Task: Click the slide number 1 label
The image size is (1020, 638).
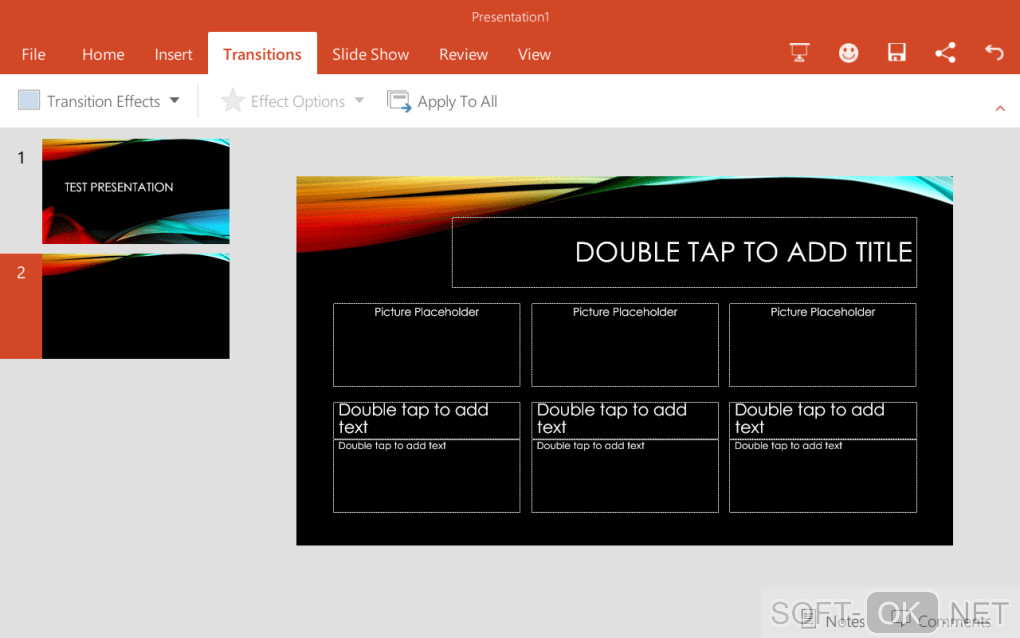Action: pos(21,157)
